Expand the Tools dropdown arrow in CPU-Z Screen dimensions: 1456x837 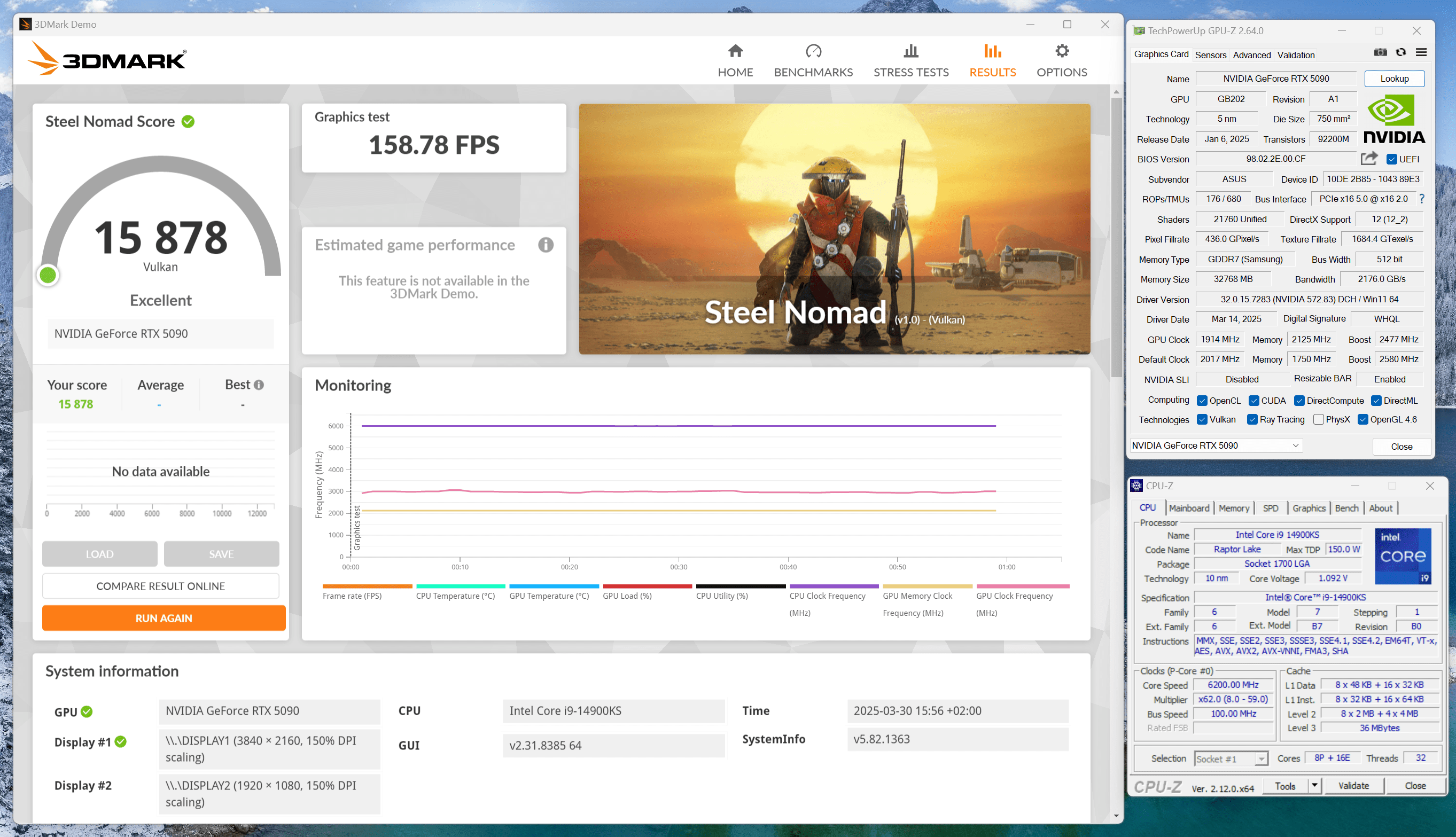pos(1314,785)
